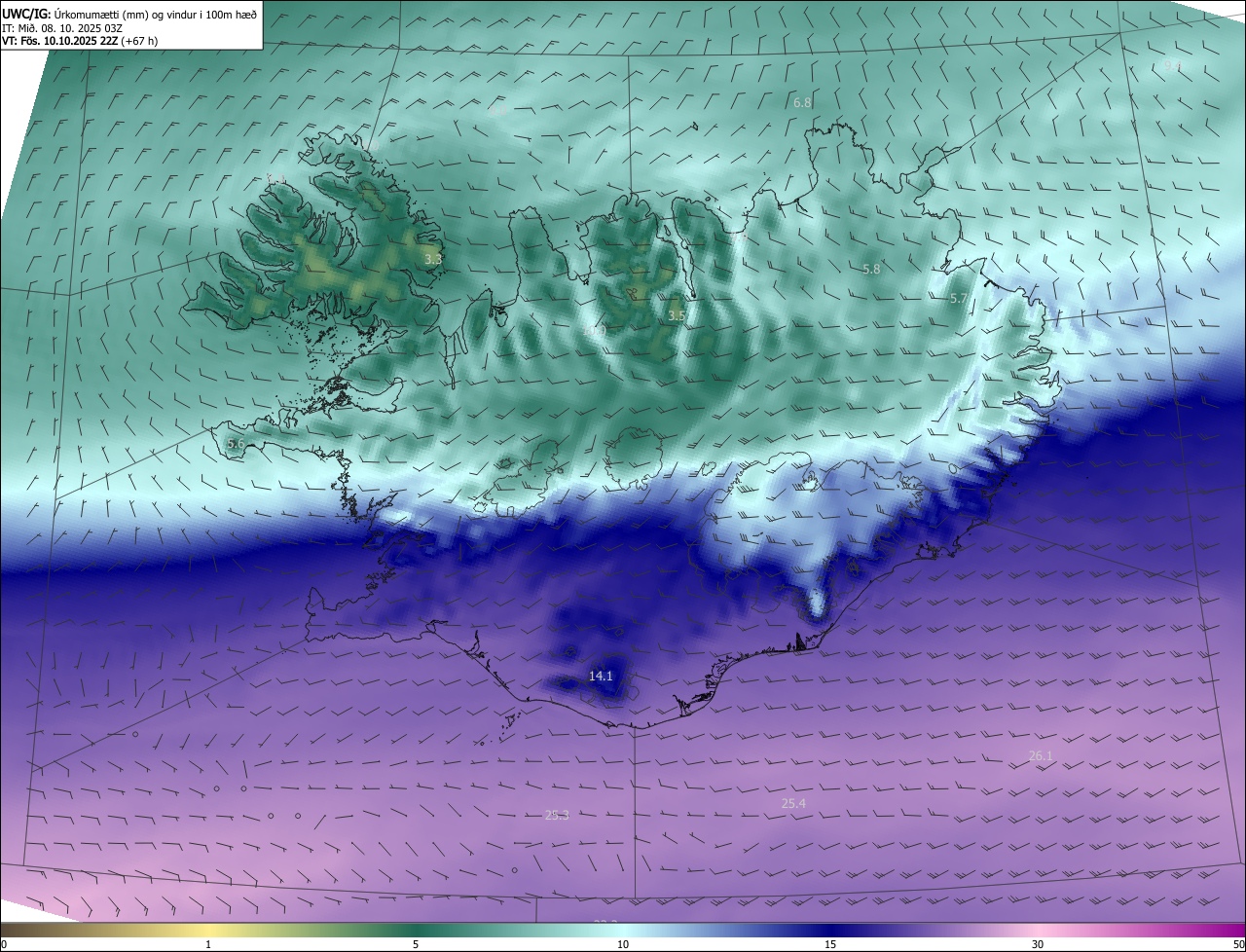The height and width of the screenshot is (952, 1246).
Task: Click the map value 5.8 in the northeast
Action: pos(872,269)
